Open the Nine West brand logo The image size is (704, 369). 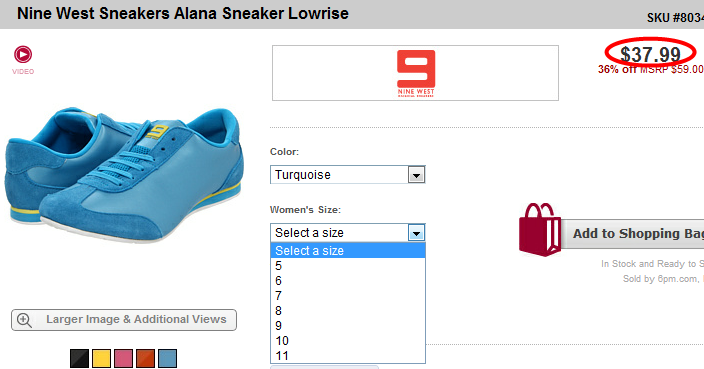416,73
